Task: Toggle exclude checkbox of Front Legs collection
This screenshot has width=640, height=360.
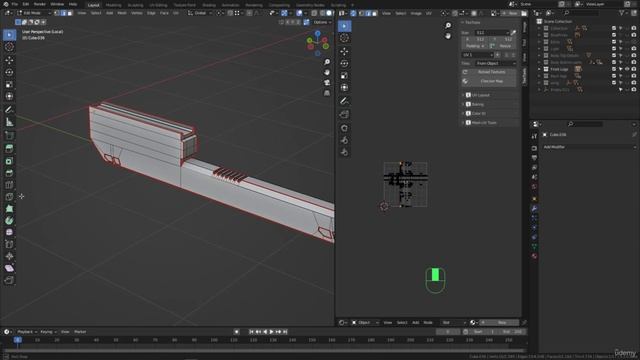Action: 614,69
